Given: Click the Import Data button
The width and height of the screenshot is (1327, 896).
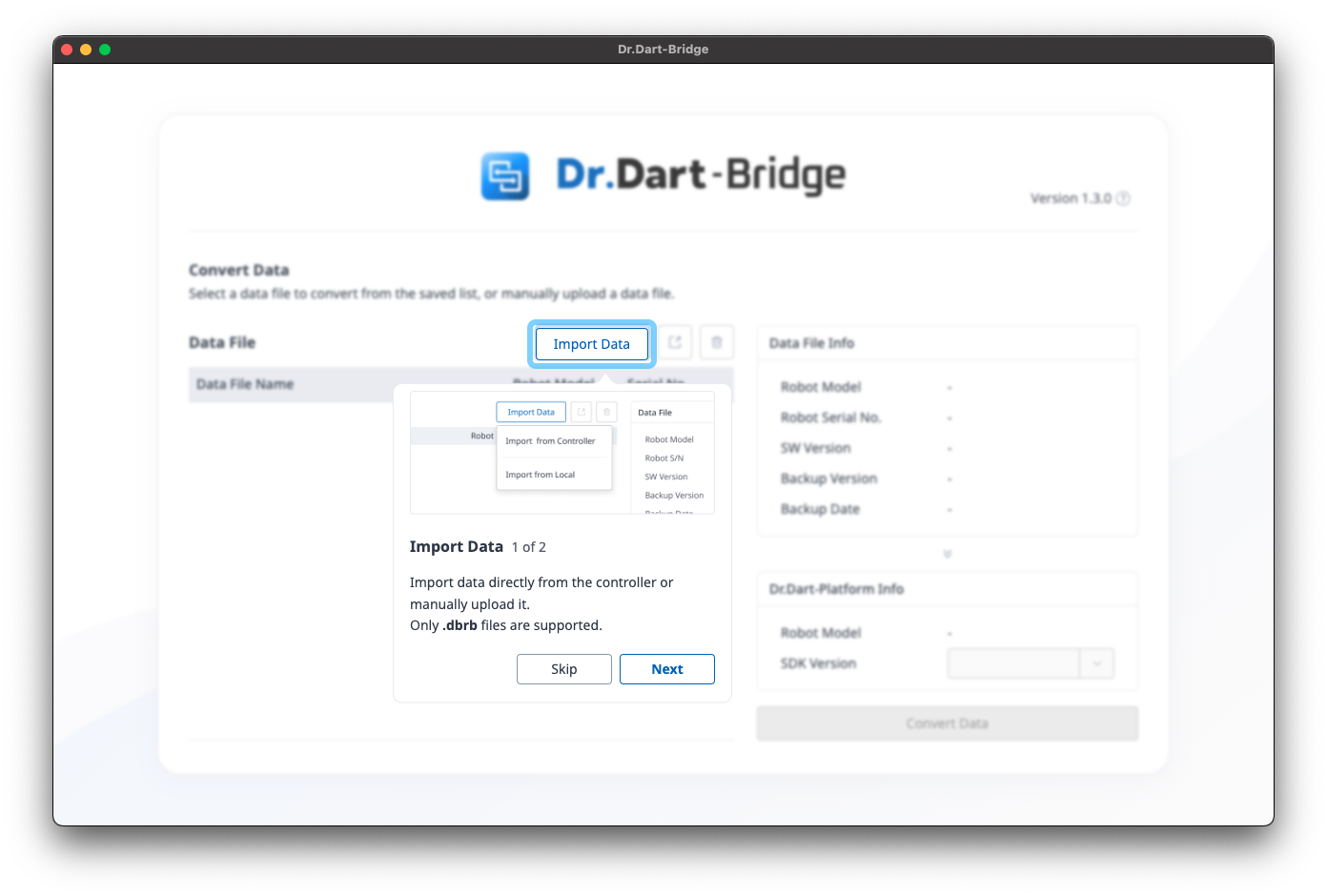Looking at the screenshot, I should pos(591,344).
